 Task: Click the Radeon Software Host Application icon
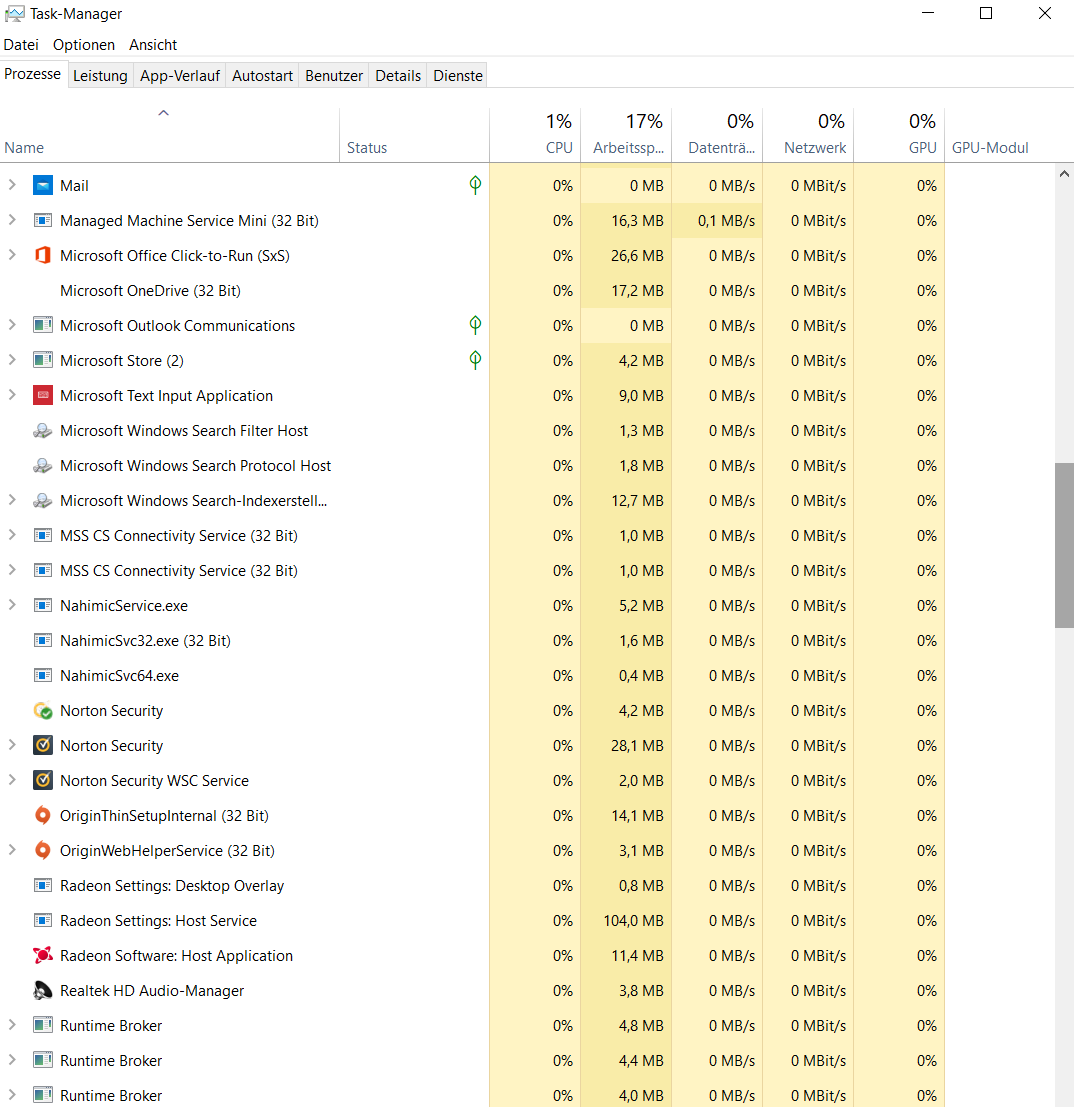pos(43,956)
